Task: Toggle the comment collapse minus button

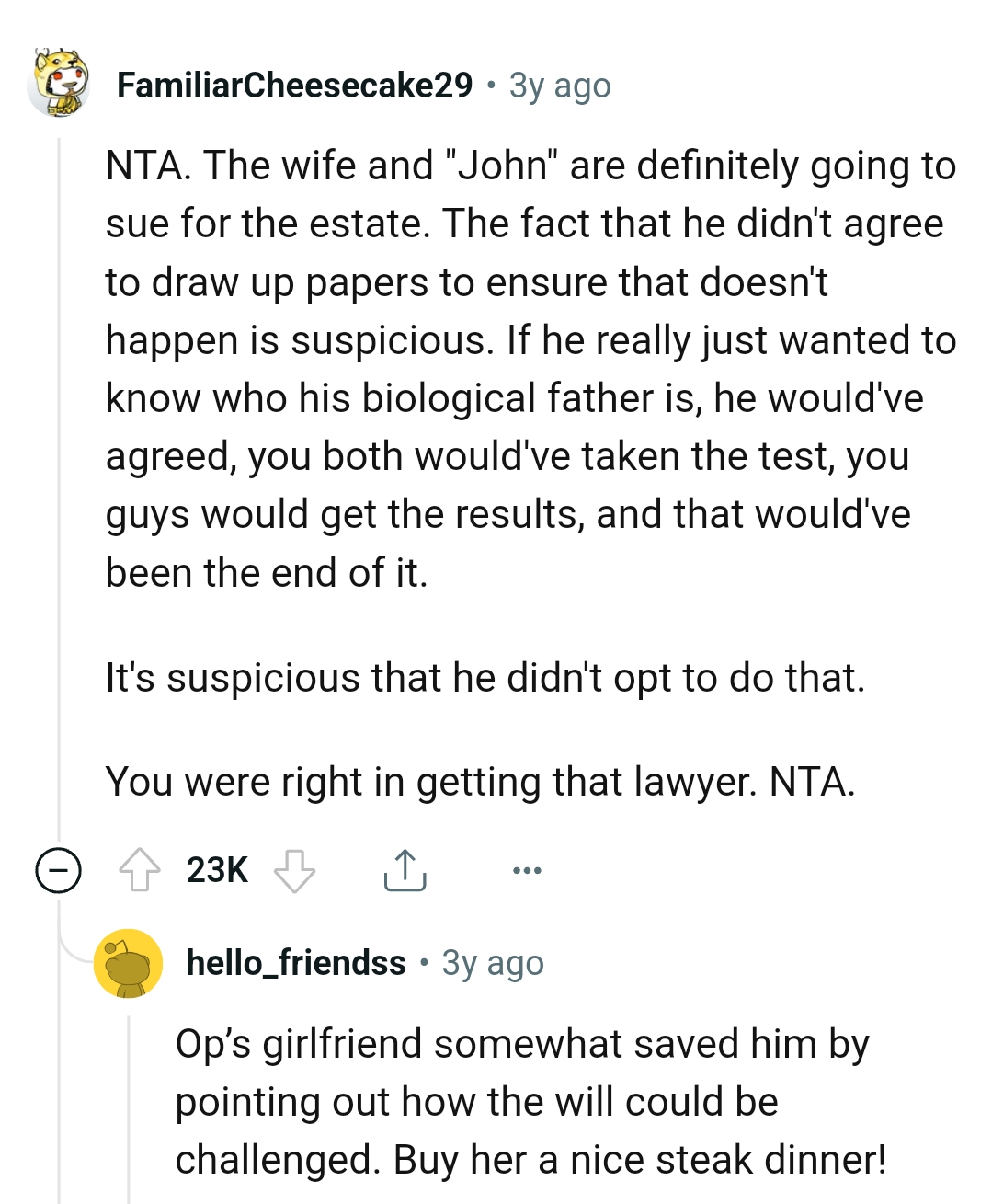Action: 58,869
